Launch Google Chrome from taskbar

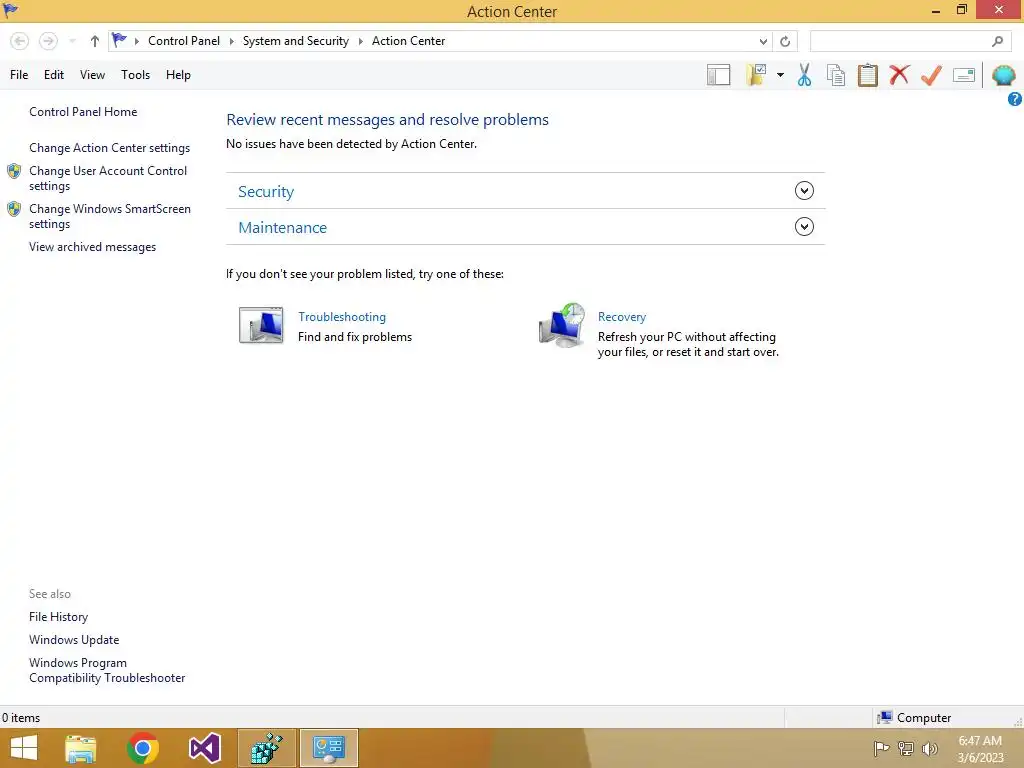pyautogui.click(x=143, y=748)
